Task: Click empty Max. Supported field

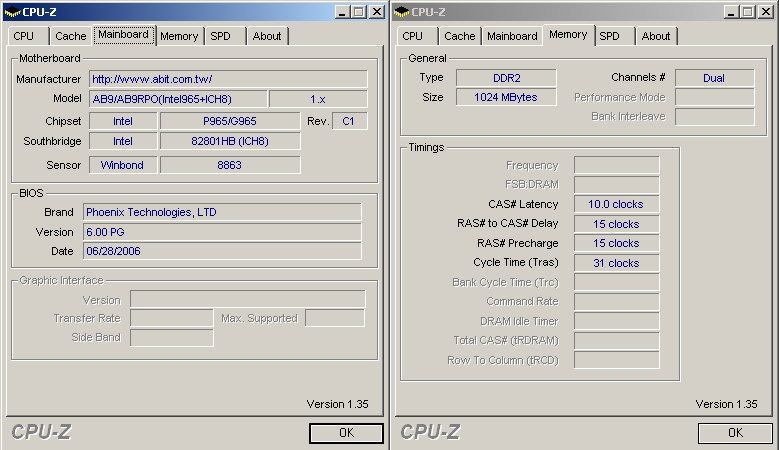Action: coord(335,318)
